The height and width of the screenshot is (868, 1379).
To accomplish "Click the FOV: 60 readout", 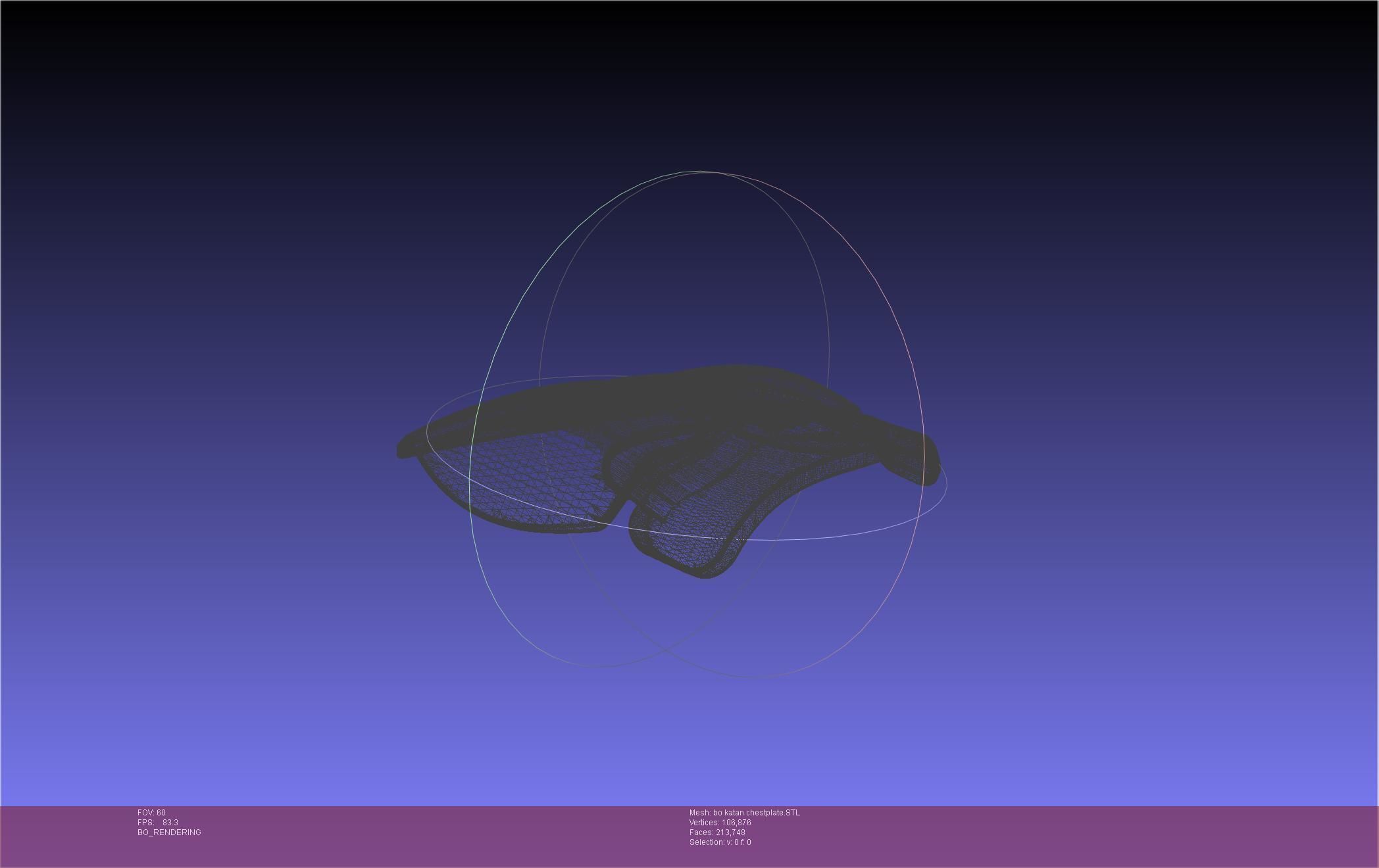I will (x=151, y=813).
